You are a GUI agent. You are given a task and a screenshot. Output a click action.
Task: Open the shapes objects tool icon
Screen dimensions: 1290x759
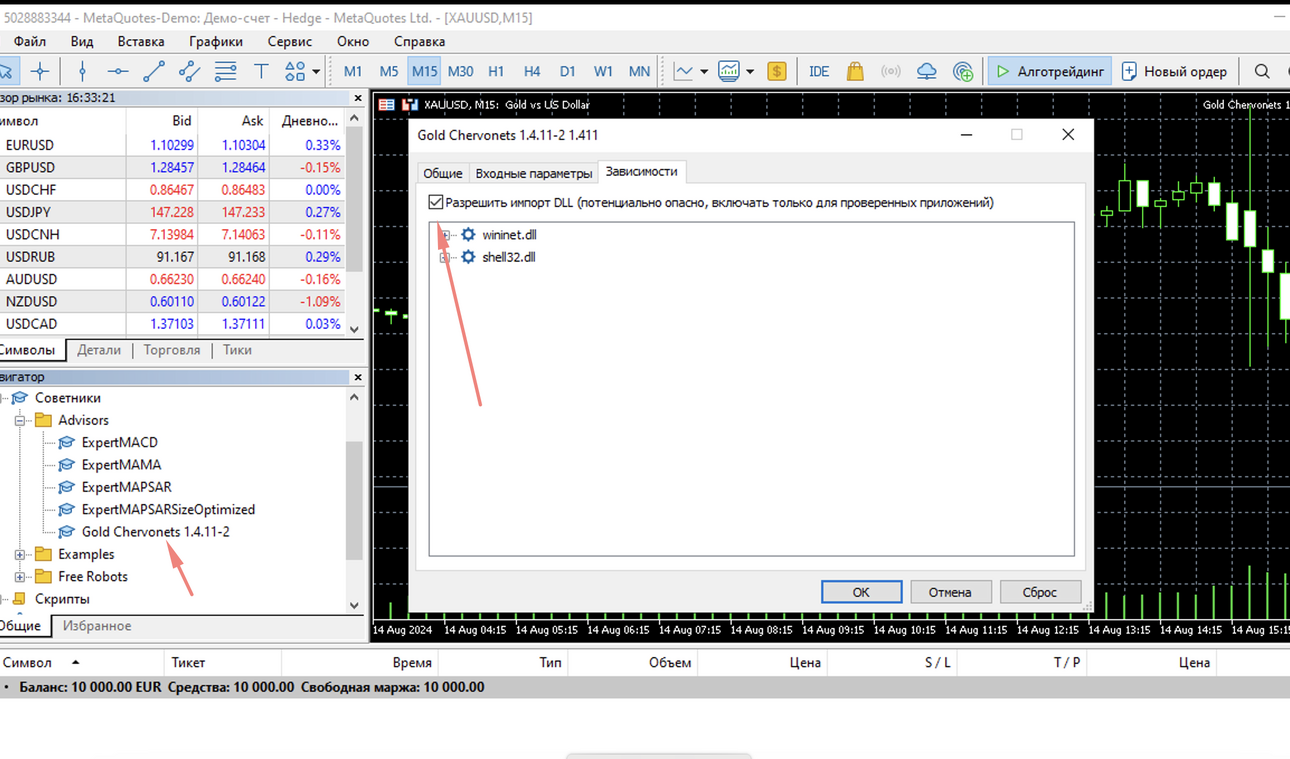295,71
